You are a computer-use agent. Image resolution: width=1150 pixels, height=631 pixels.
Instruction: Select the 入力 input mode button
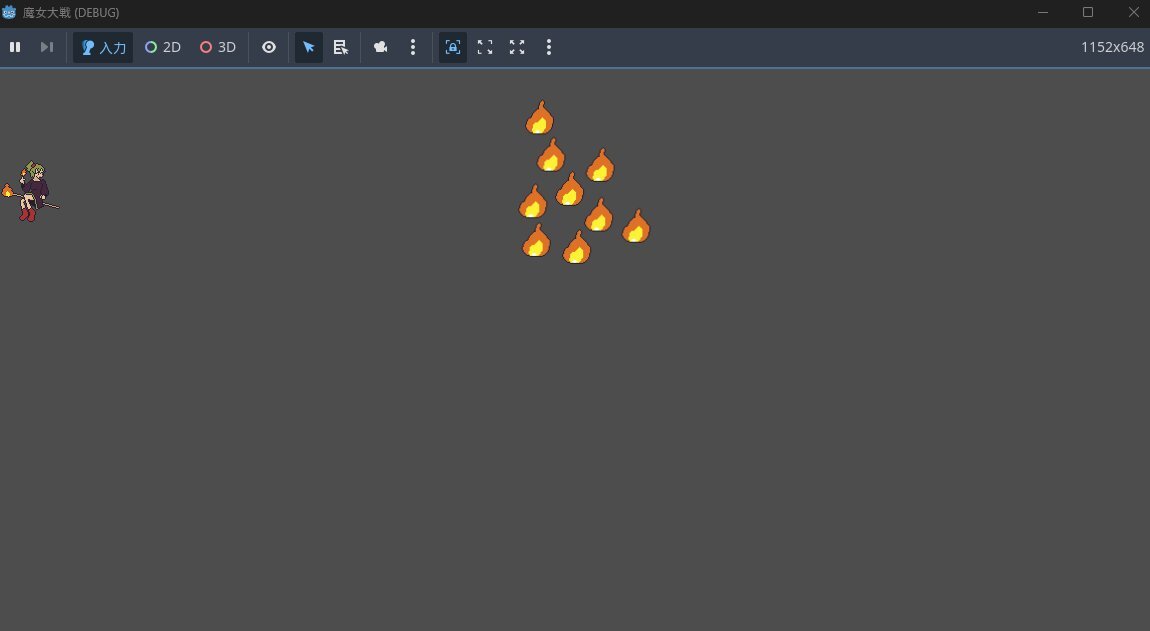tap(103, 47)
